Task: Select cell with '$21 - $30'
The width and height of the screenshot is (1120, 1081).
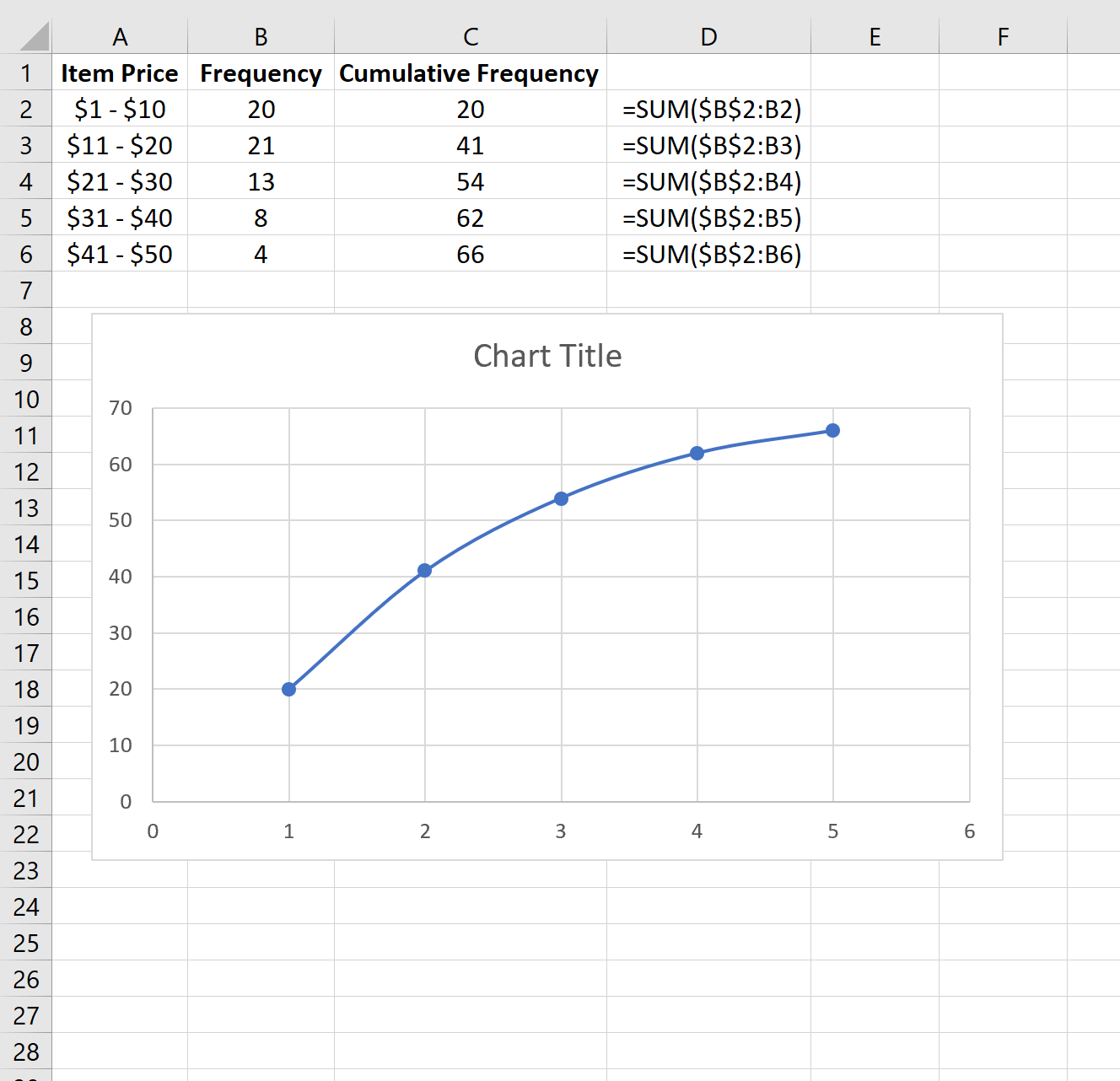Action: coord(120,181)
